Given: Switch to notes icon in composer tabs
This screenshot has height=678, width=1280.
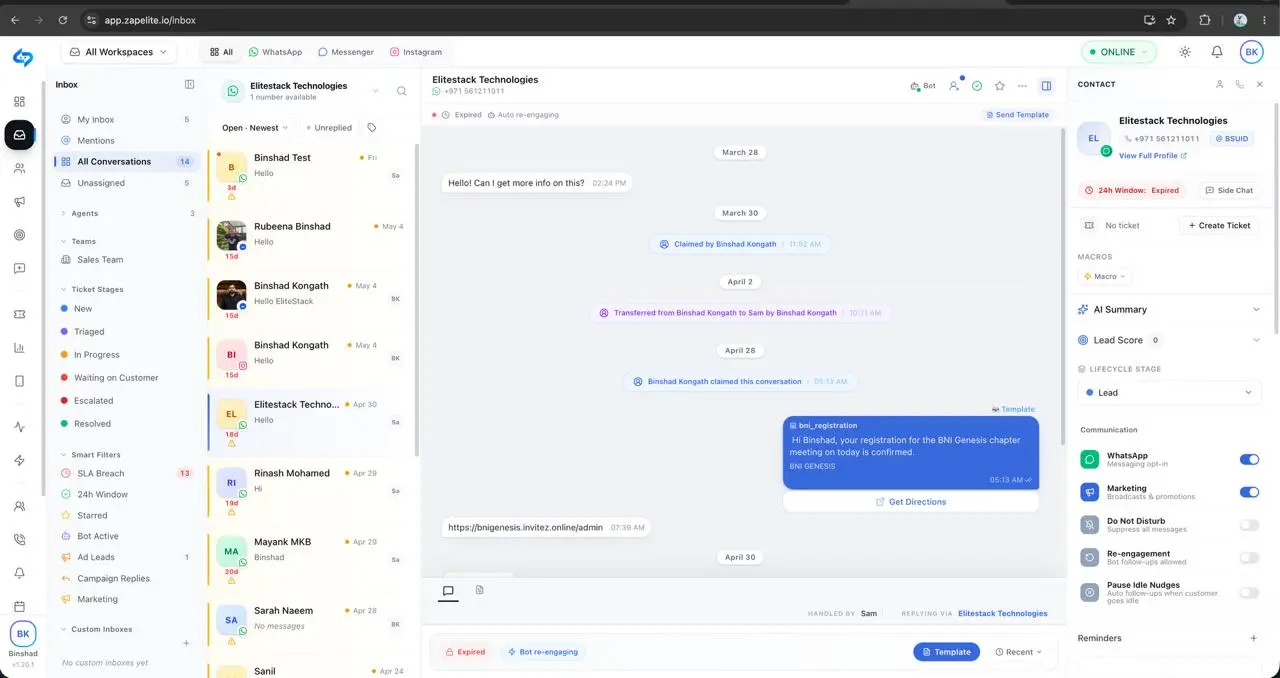Looking at the screenshot, I should pyautogui.click(x=479, y=590).
